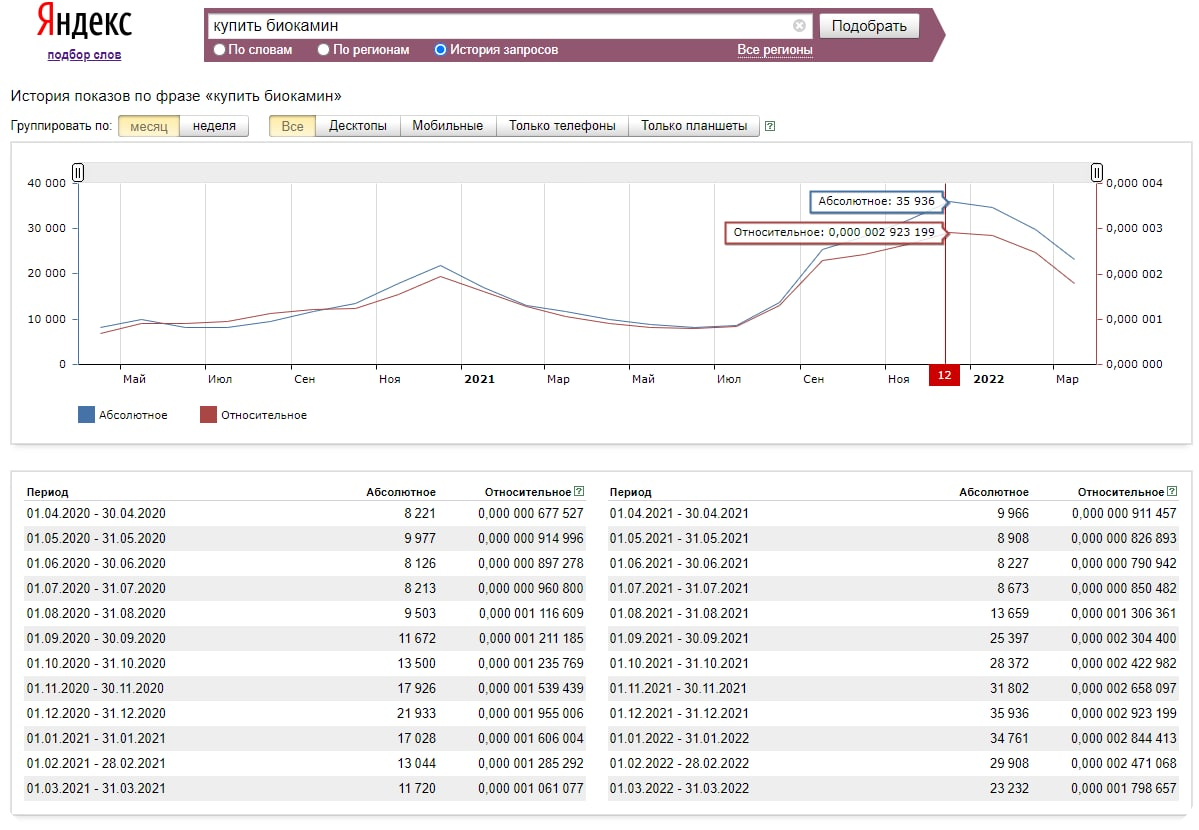Click help icon by left Относительное header
Viewport: 1199px width, 830px height.
tap(579, 492)
